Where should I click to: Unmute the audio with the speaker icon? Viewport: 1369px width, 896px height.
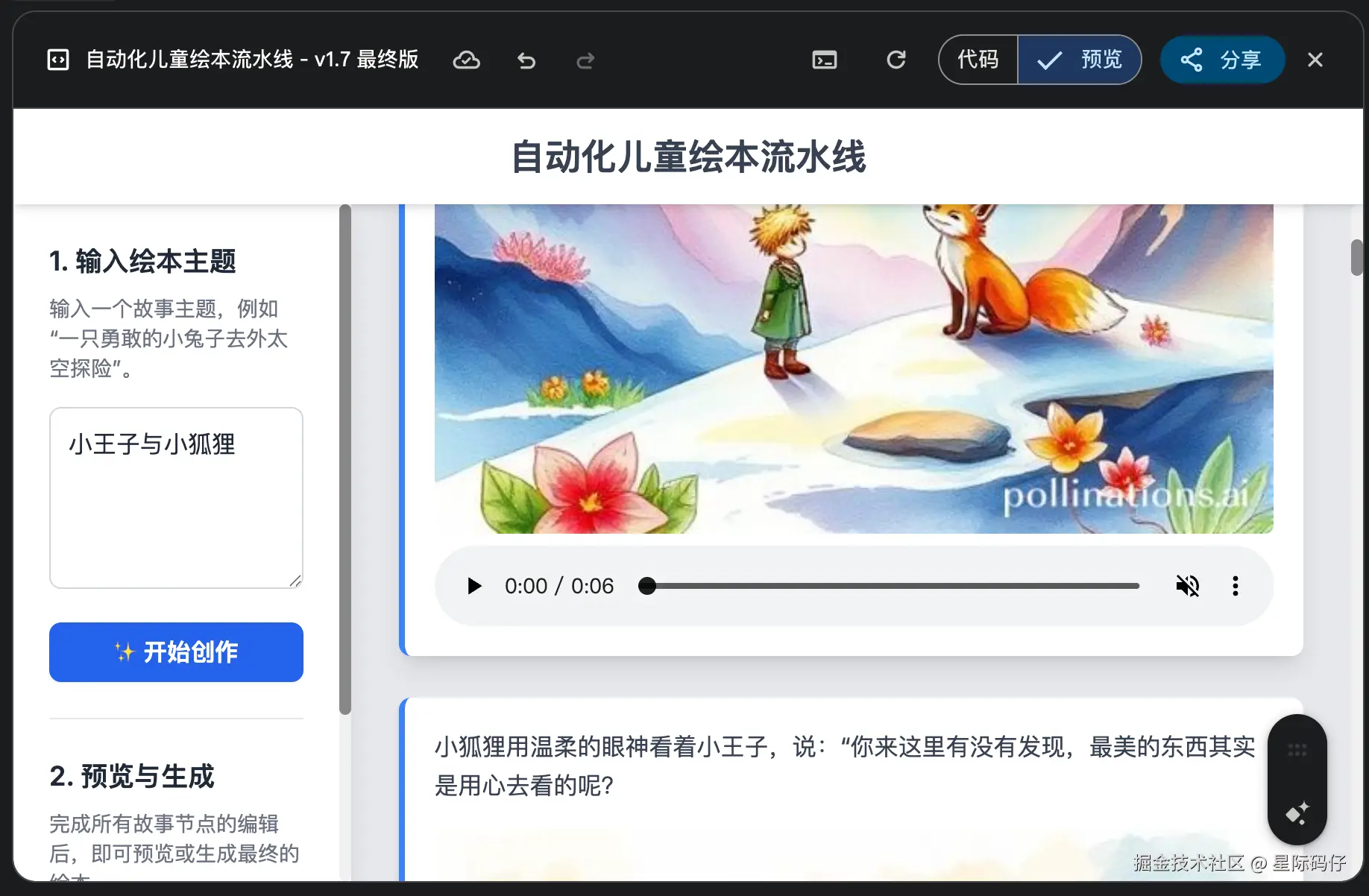(x=1188, y=586)
